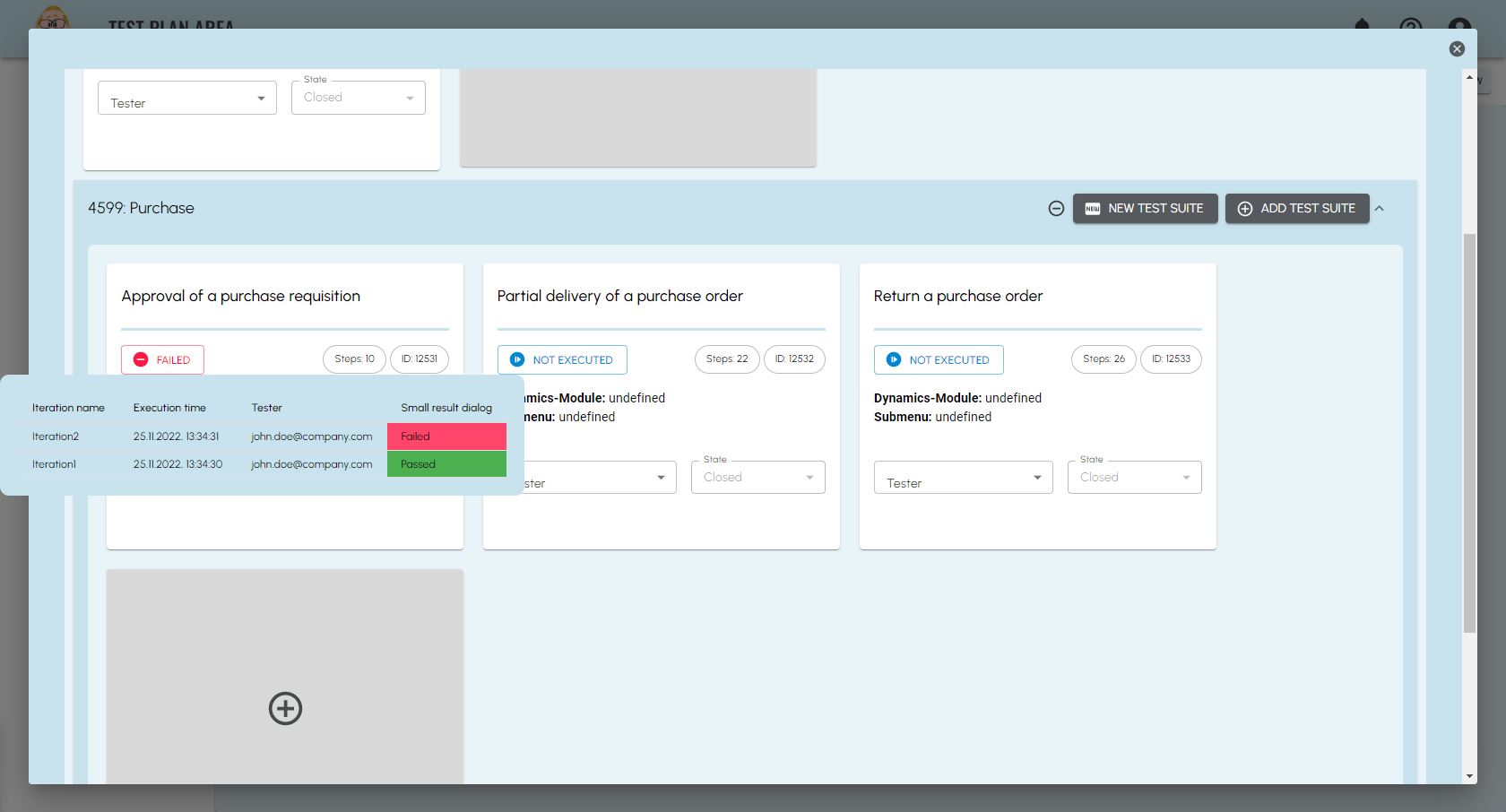Click the green Passed result for Iteration1
1506x812 pixels.
(446, 464)
